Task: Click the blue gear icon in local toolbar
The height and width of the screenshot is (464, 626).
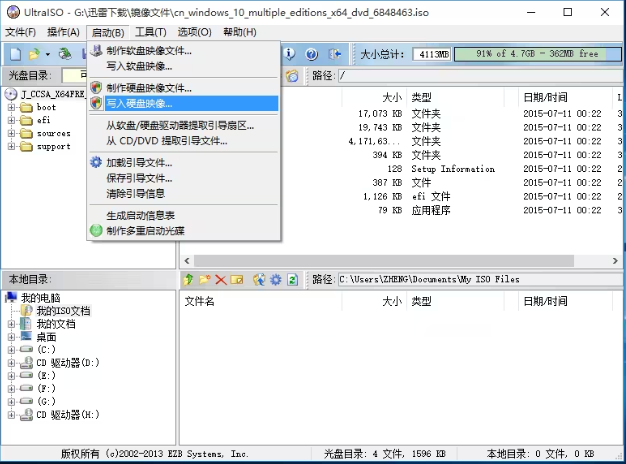Action: point(275,280)
